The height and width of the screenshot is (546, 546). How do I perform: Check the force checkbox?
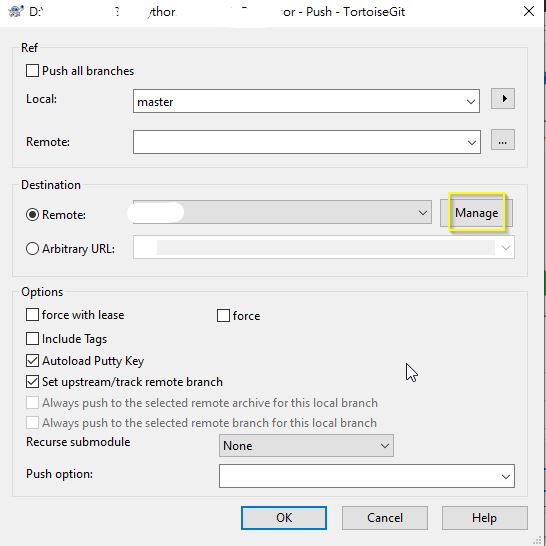pyautogui.click(x=223, y=316)
